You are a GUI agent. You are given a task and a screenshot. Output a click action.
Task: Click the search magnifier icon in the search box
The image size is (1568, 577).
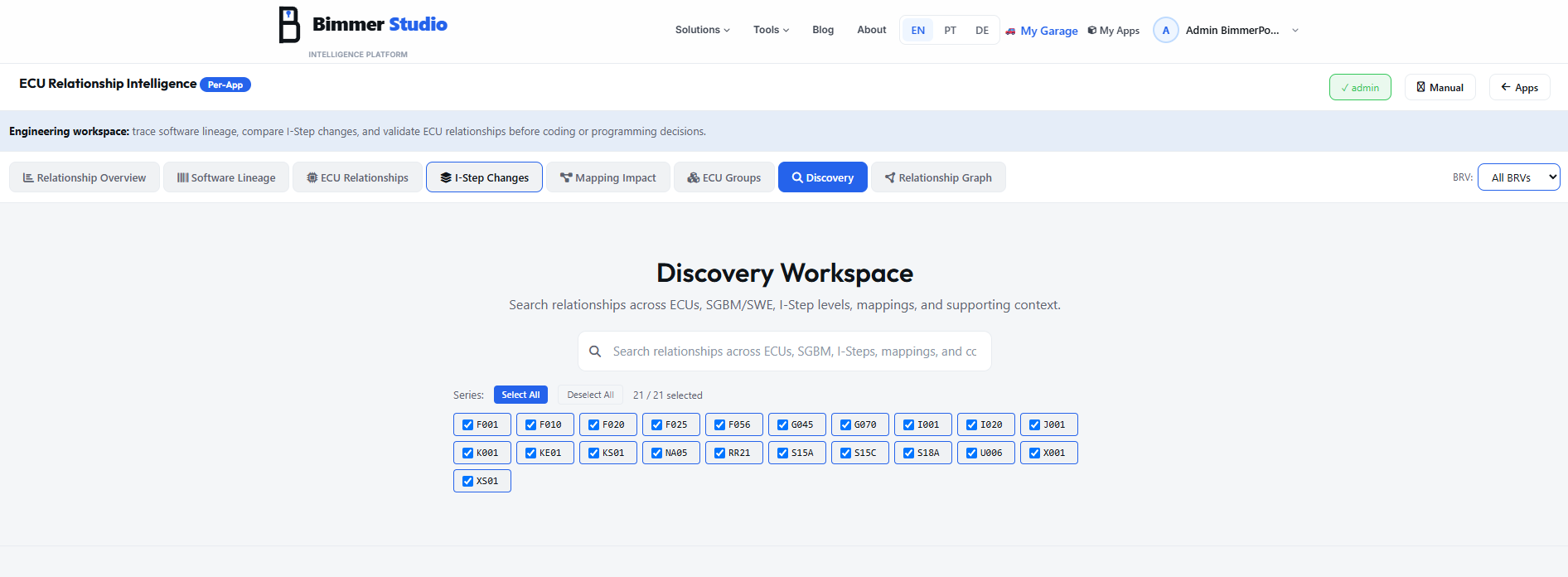point(595,352)
